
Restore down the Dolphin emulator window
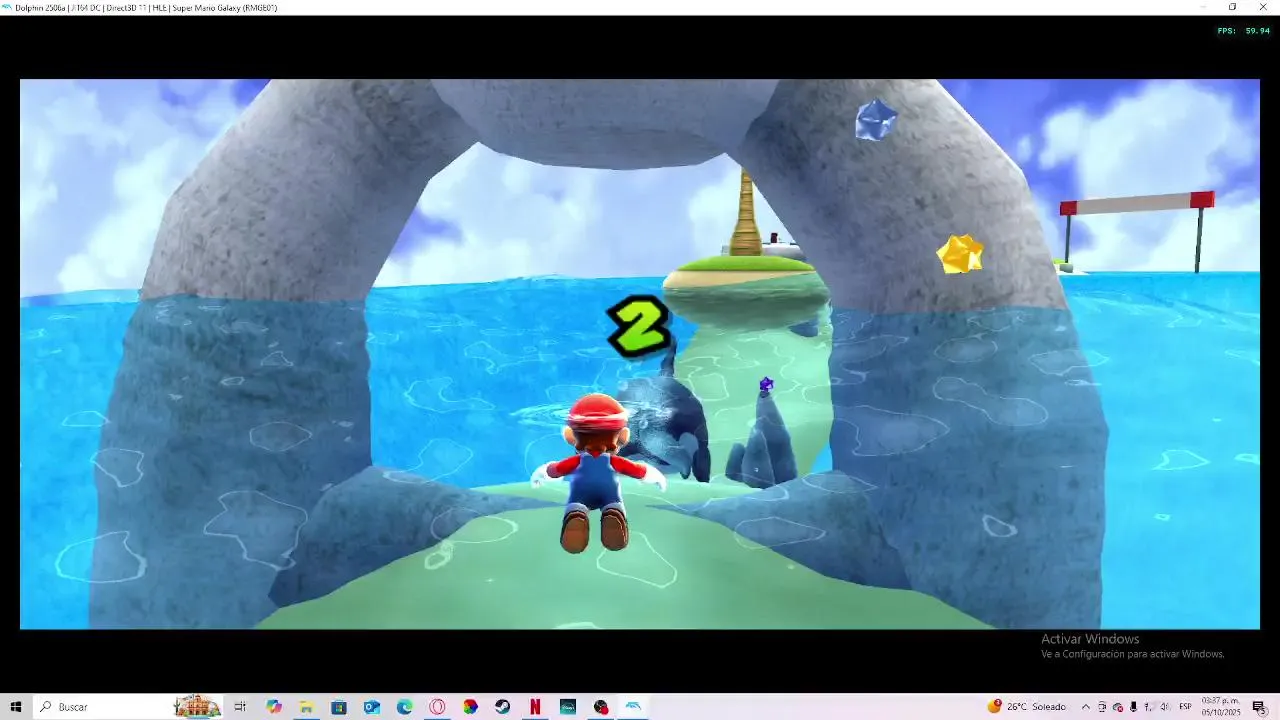click(x=1232, y=7)
